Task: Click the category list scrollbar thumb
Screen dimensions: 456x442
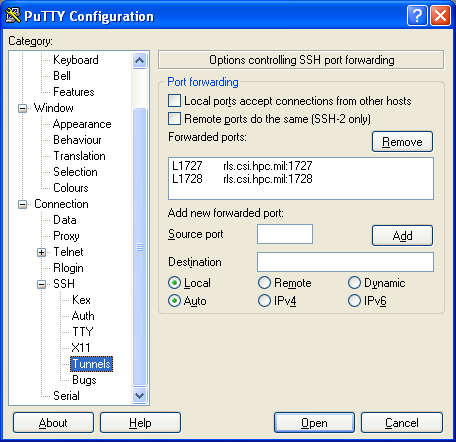Action: coord(139,247)
